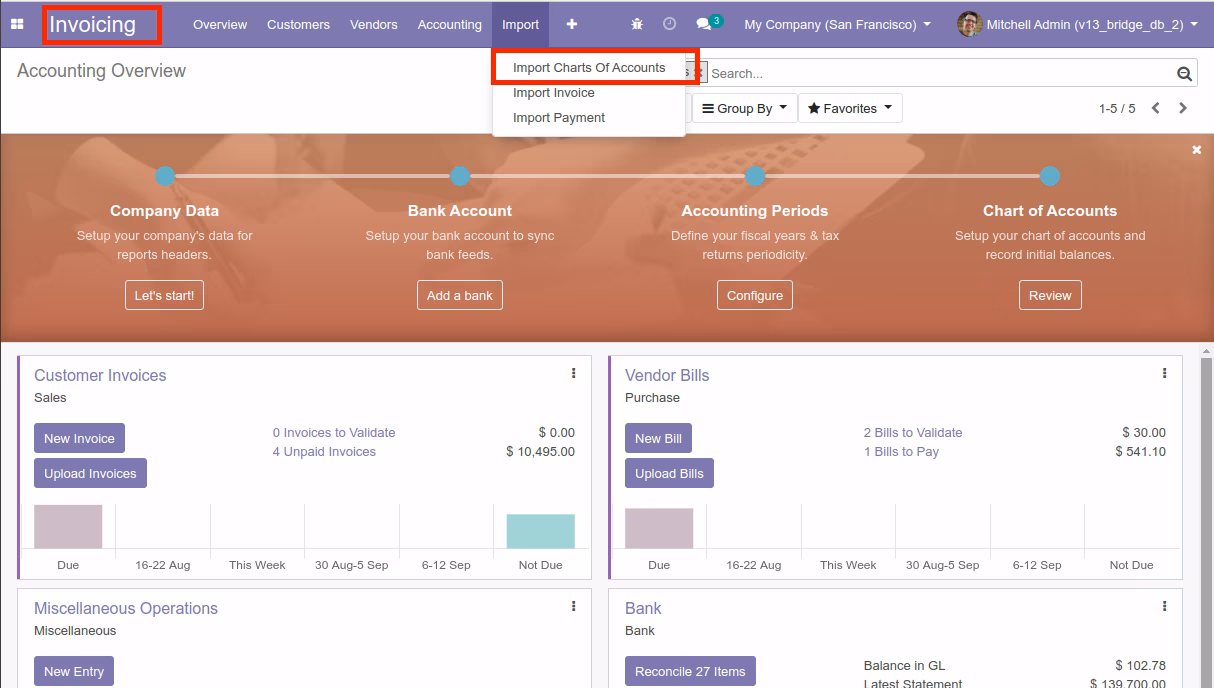Viewport: 1214px width, 688px height.
Task: Select Import Payment menu entry
Action: coord(559,117)
